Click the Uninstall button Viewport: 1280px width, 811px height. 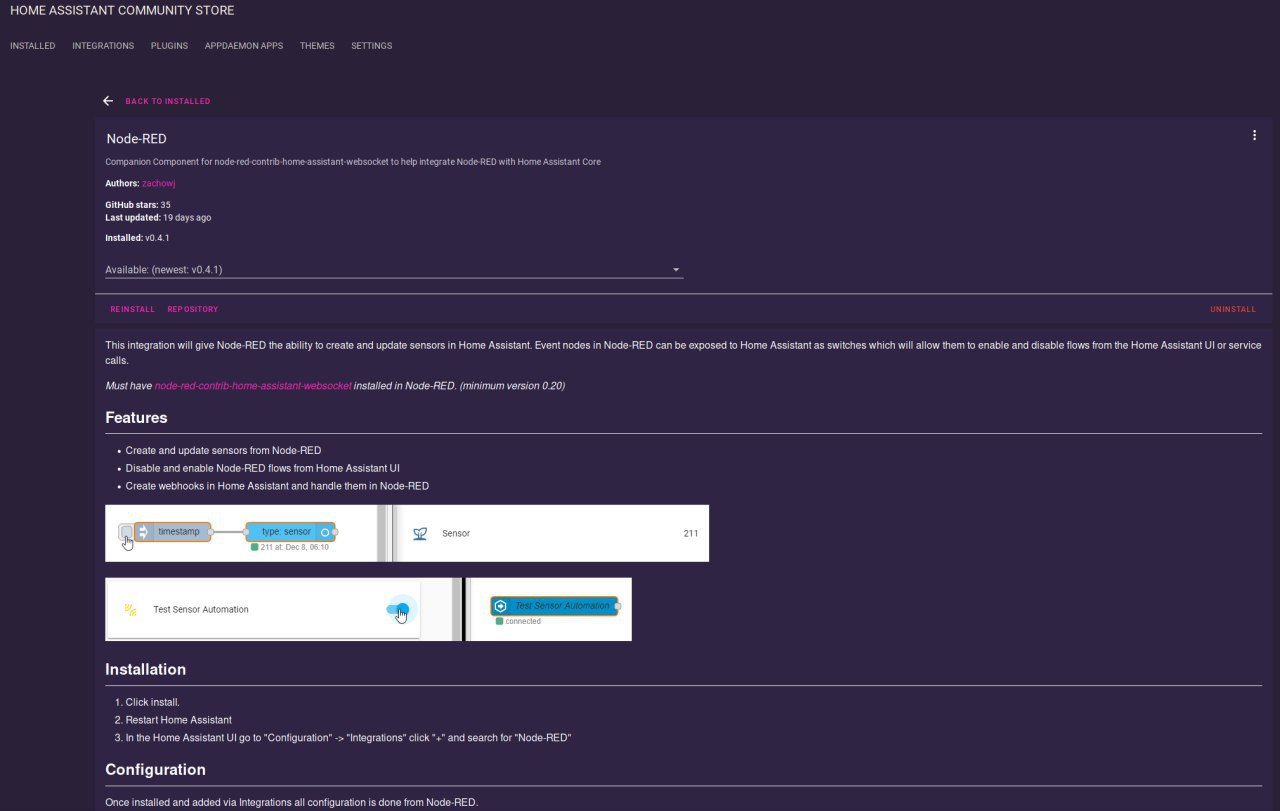click(1233, 309)
